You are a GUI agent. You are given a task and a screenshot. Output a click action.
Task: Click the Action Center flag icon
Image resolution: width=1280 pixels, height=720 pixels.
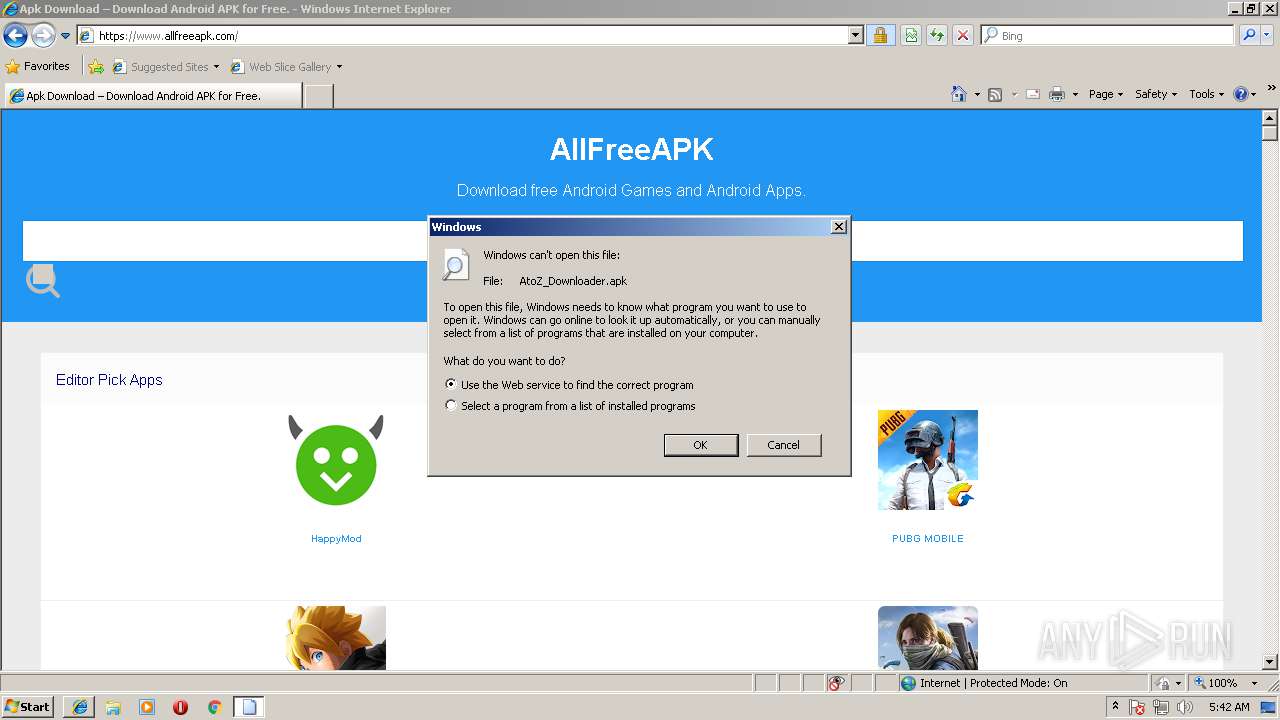coord(1137,708)
